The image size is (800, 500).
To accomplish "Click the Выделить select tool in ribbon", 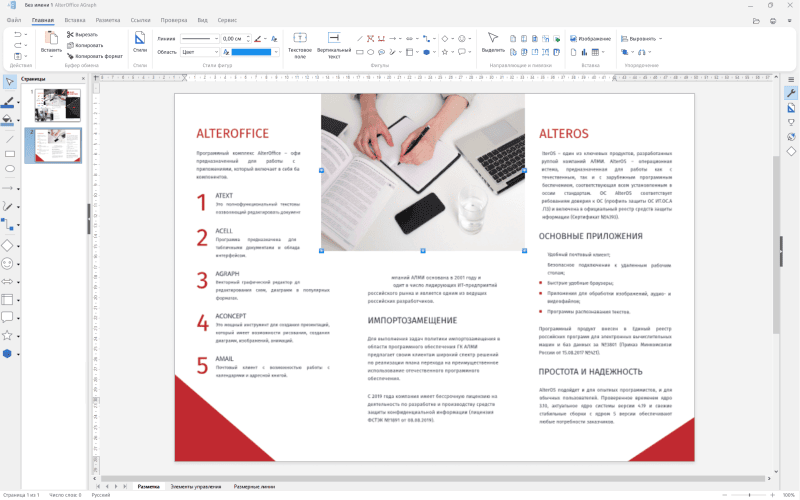I will pyautogui.click(x=492, y=43).
